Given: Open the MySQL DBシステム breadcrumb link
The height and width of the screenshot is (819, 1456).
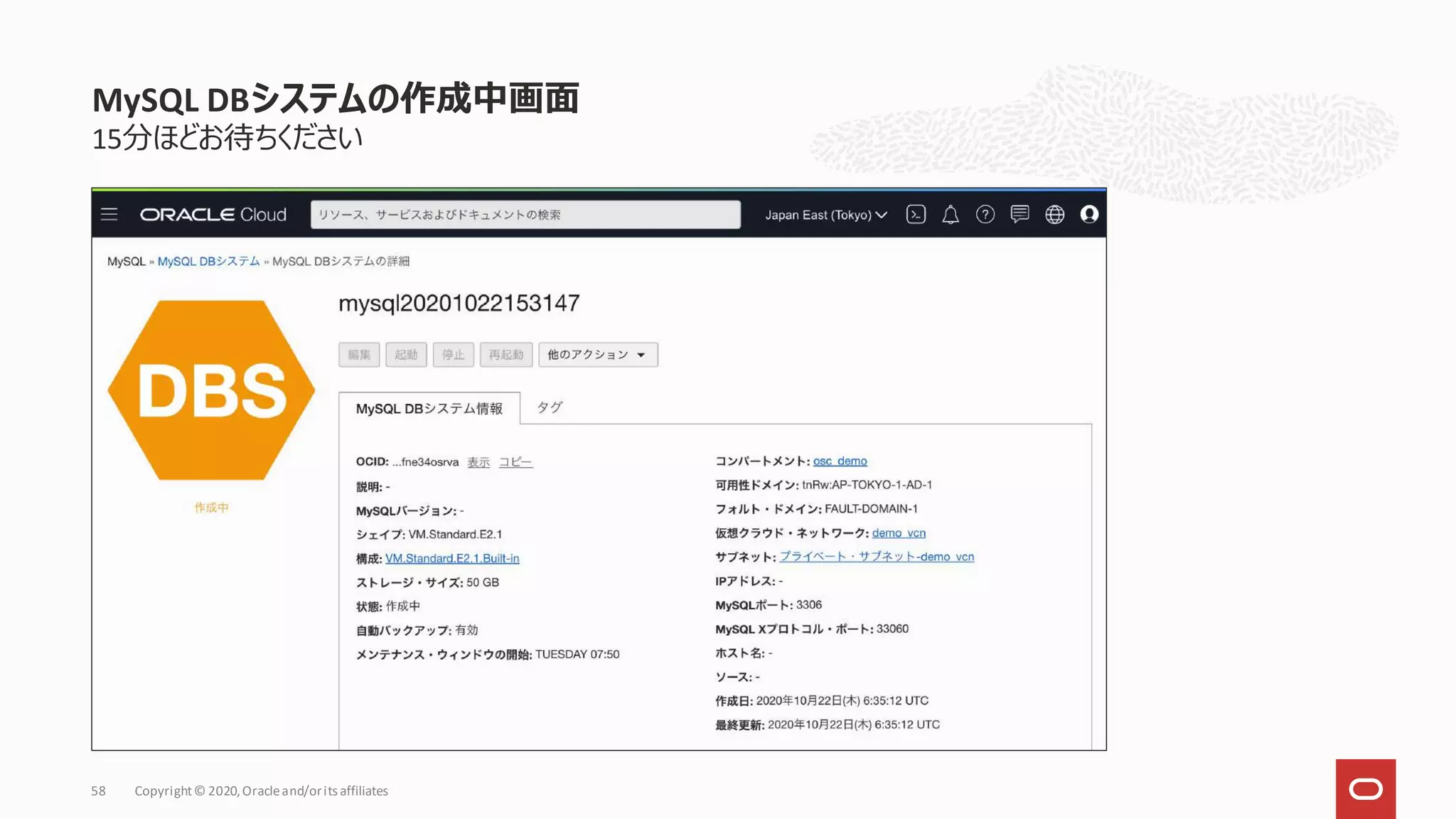Looking at the screenshot, I should click(208, 261).
